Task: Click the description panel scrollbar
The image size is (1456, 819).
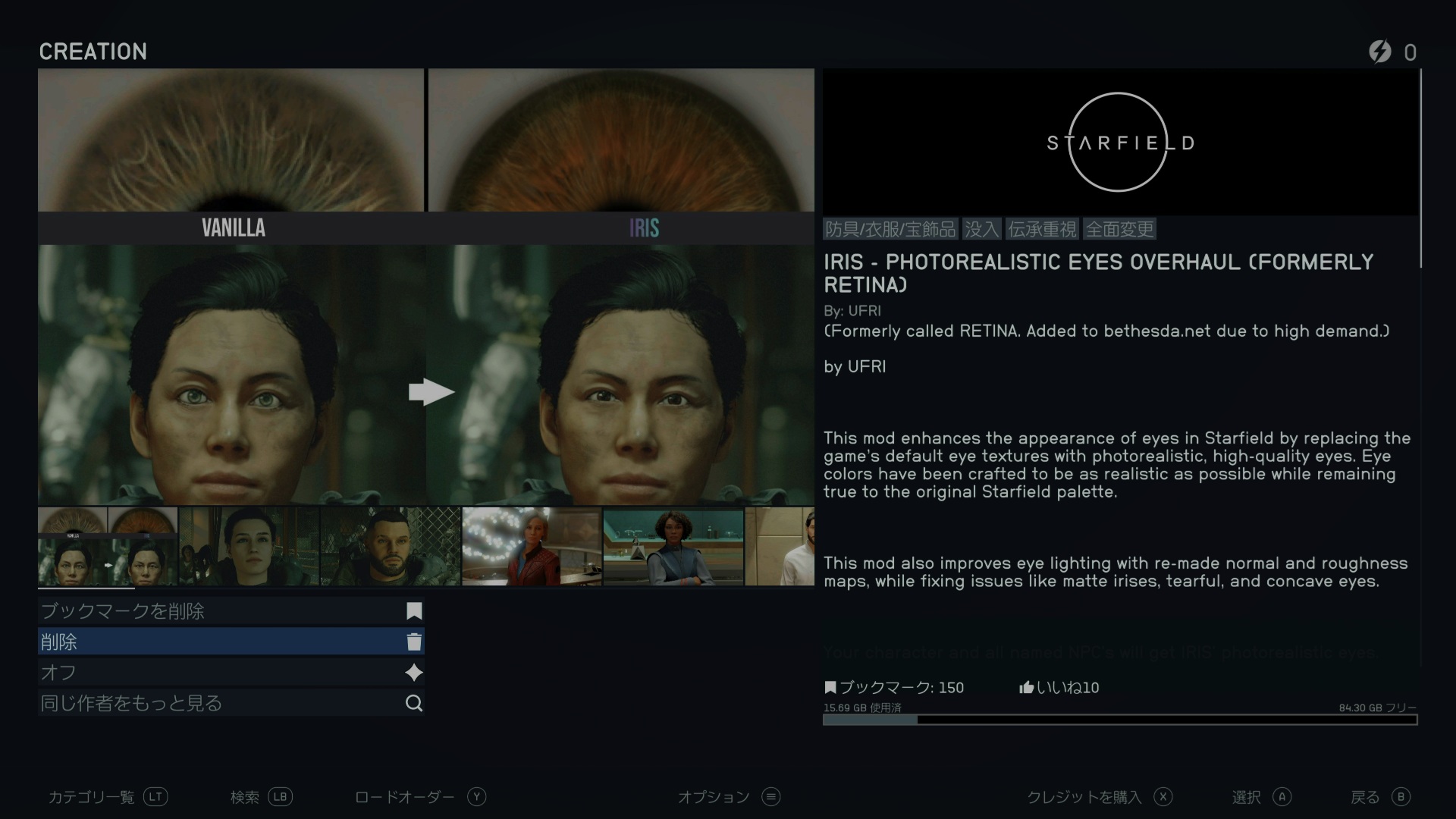Action: 1420,168
